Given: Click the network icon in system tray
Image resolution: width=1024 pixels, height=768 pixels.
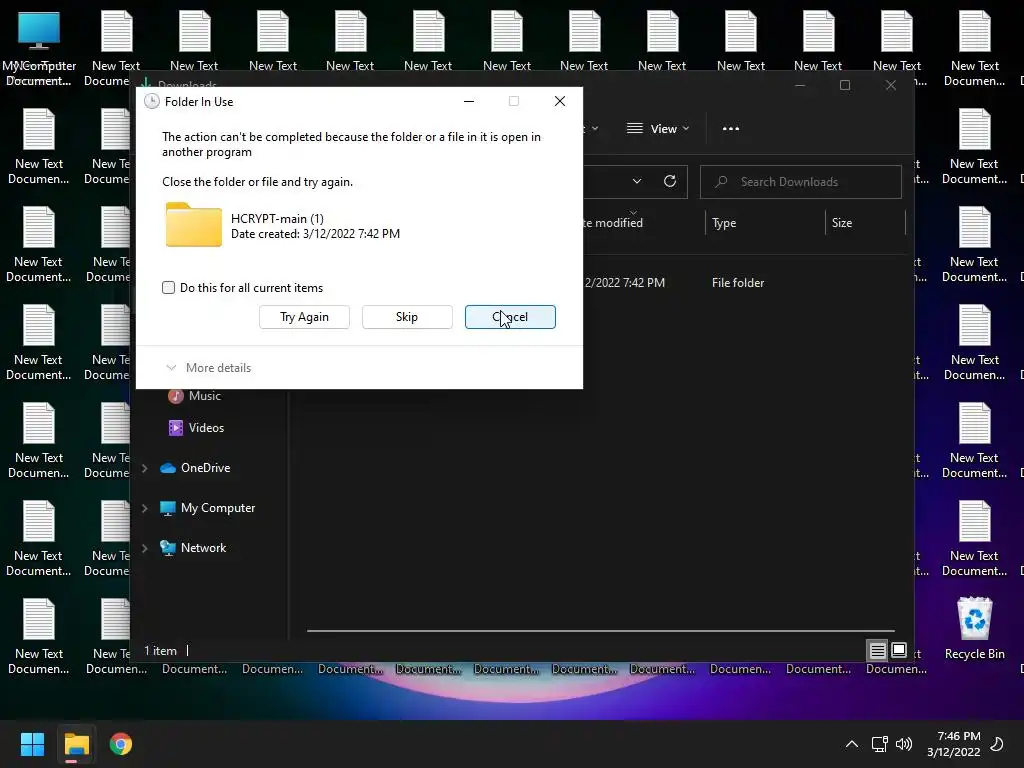Looking at the screenshot, I should [879, 744].
